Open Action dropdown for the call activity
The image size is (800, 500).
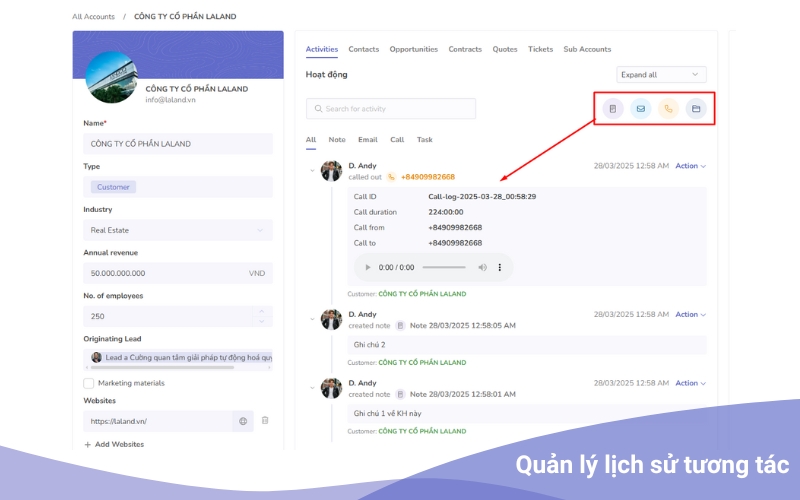(690, 166)
